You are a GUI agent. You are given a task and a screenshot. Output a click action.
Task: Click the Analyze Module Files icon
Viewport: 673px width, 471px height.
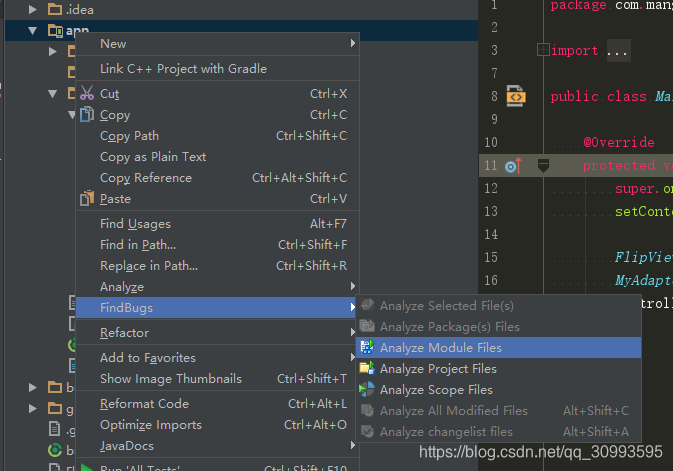(367, 347)
